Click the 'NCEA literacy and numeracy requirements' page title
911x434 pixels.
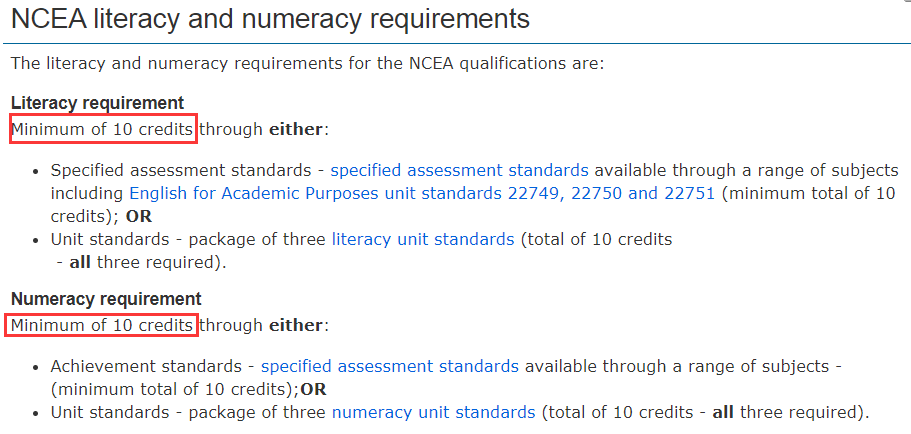pos(270,19)
